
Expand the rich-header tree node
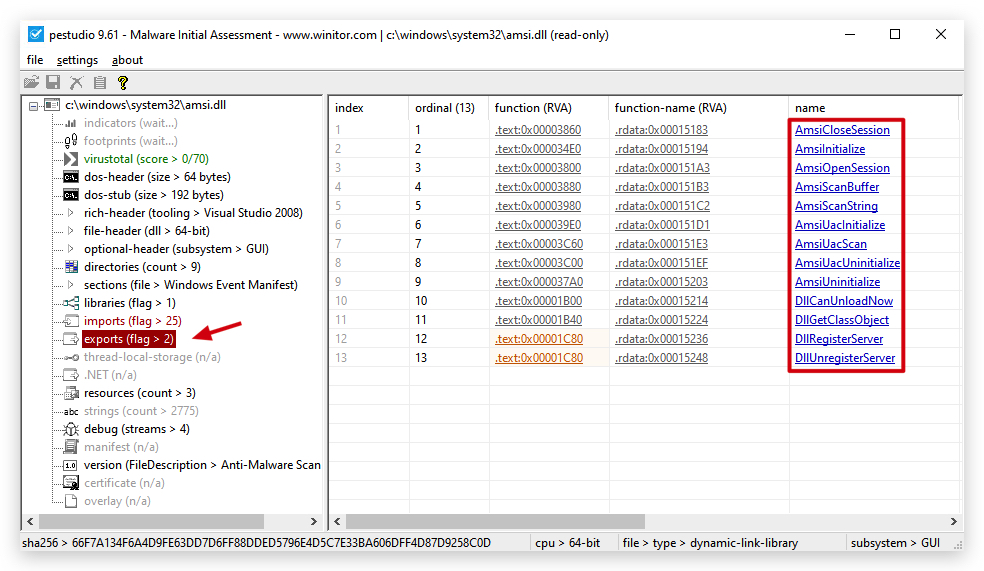pyautogui.click(x=70, y=213)
